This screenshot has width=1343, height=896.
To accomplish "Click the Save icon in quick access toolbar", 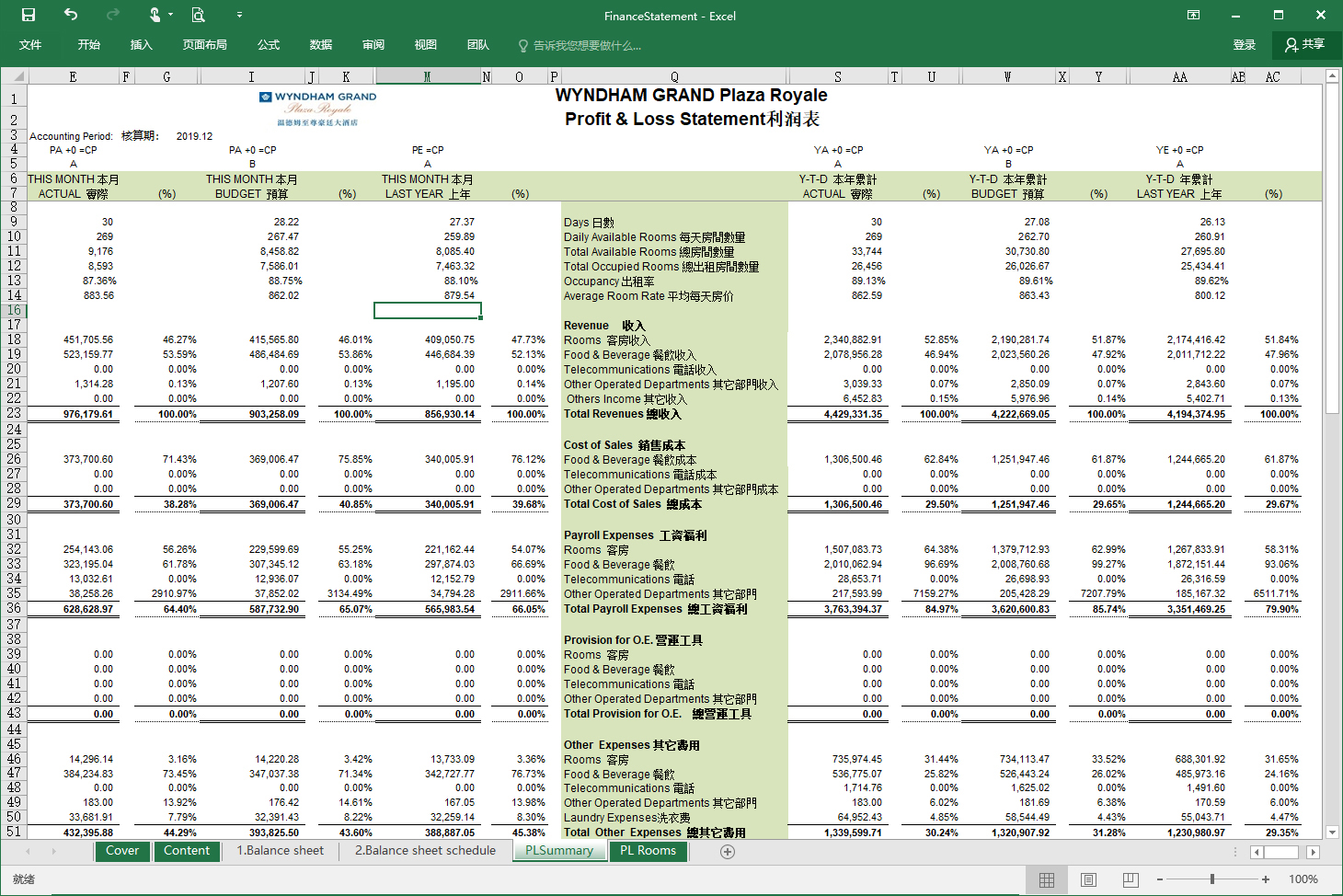I will pos(29,15).
